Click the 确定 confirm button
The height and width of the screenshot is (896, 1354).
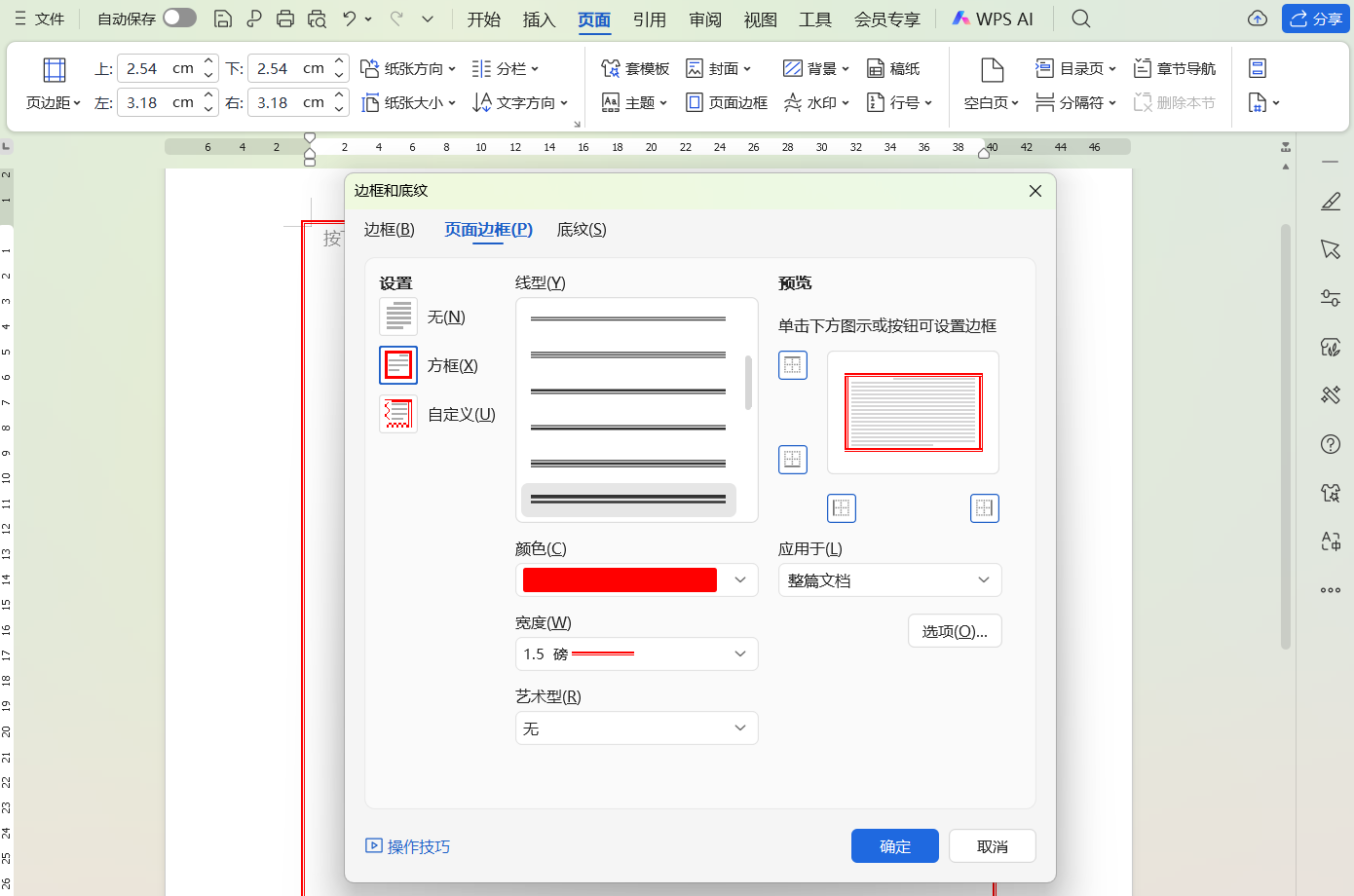coord(894,845)
